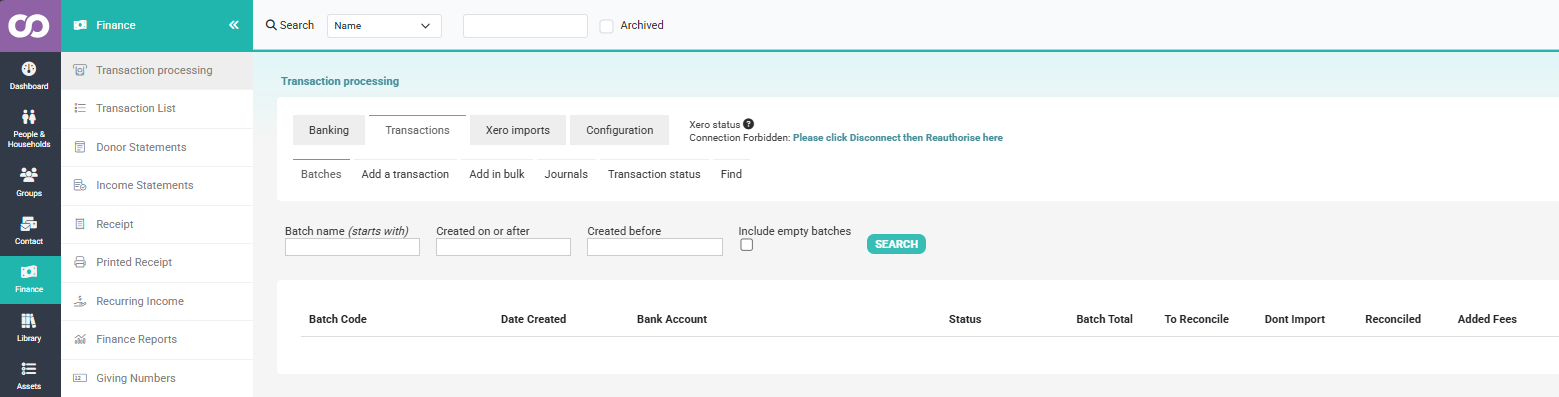Open the Name search-type dropdown
1559x397 pixels.
[384, 26]
